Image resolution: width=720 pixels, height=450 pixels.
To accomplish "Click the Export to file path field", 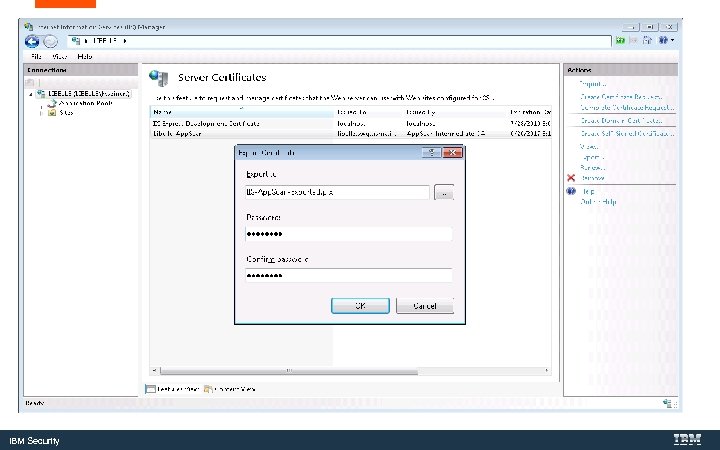I will [338, 192].
